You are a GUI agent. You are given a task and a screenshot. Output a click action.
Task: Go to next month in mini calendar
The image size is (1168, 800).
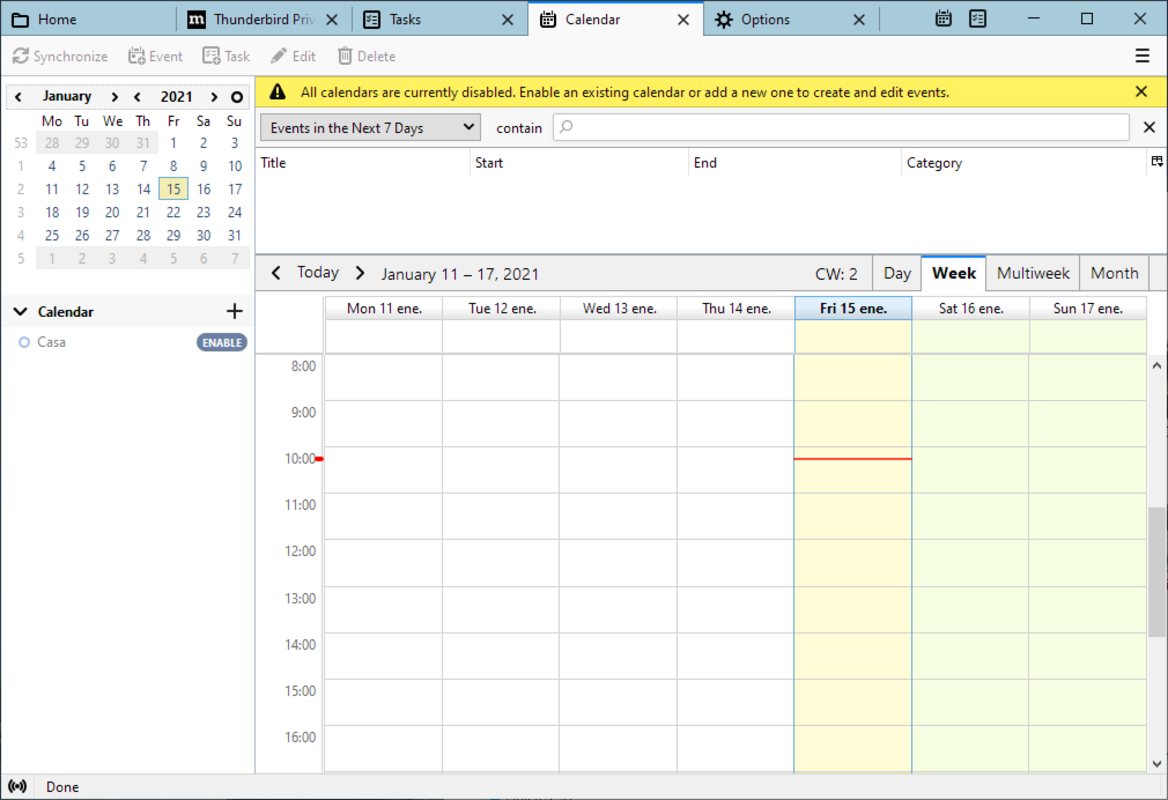115,97
